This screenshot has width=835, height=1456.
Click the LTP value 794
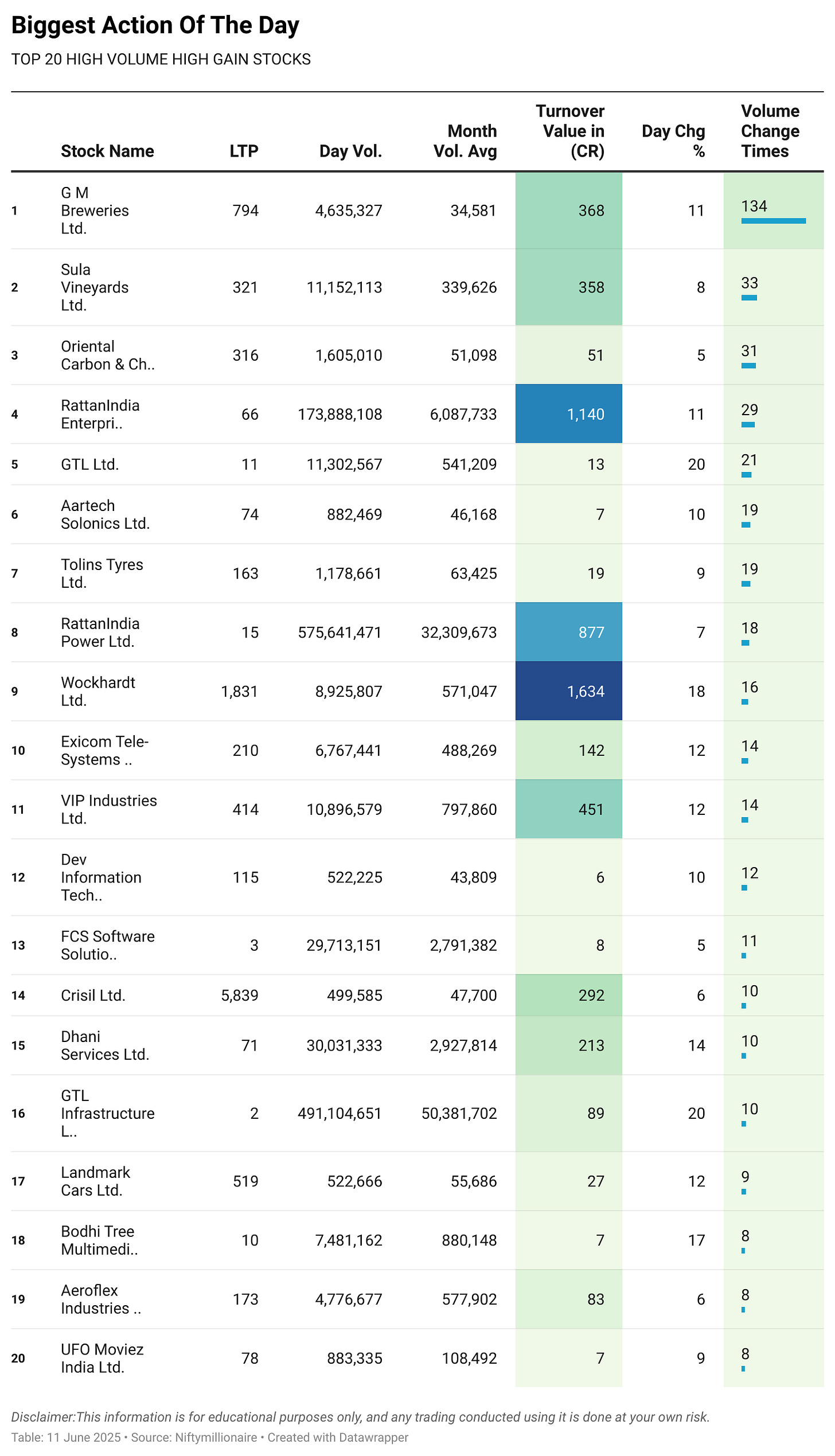point(245,210)
